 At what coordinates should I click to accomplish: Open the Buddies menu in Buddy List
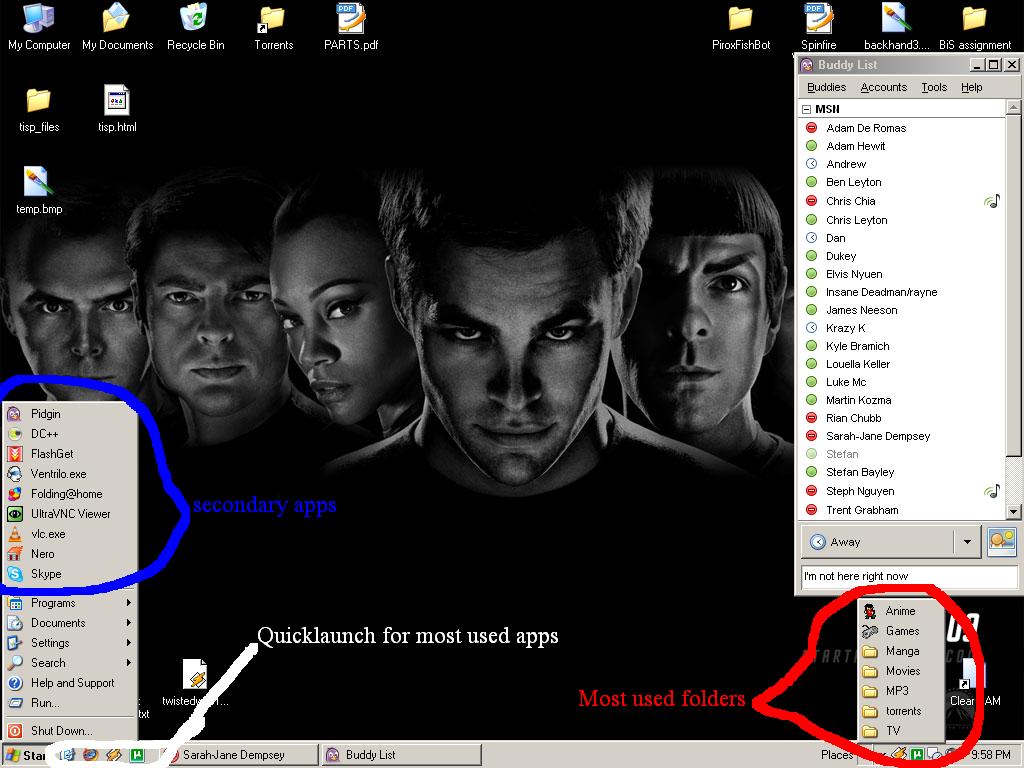click(826, 88)
